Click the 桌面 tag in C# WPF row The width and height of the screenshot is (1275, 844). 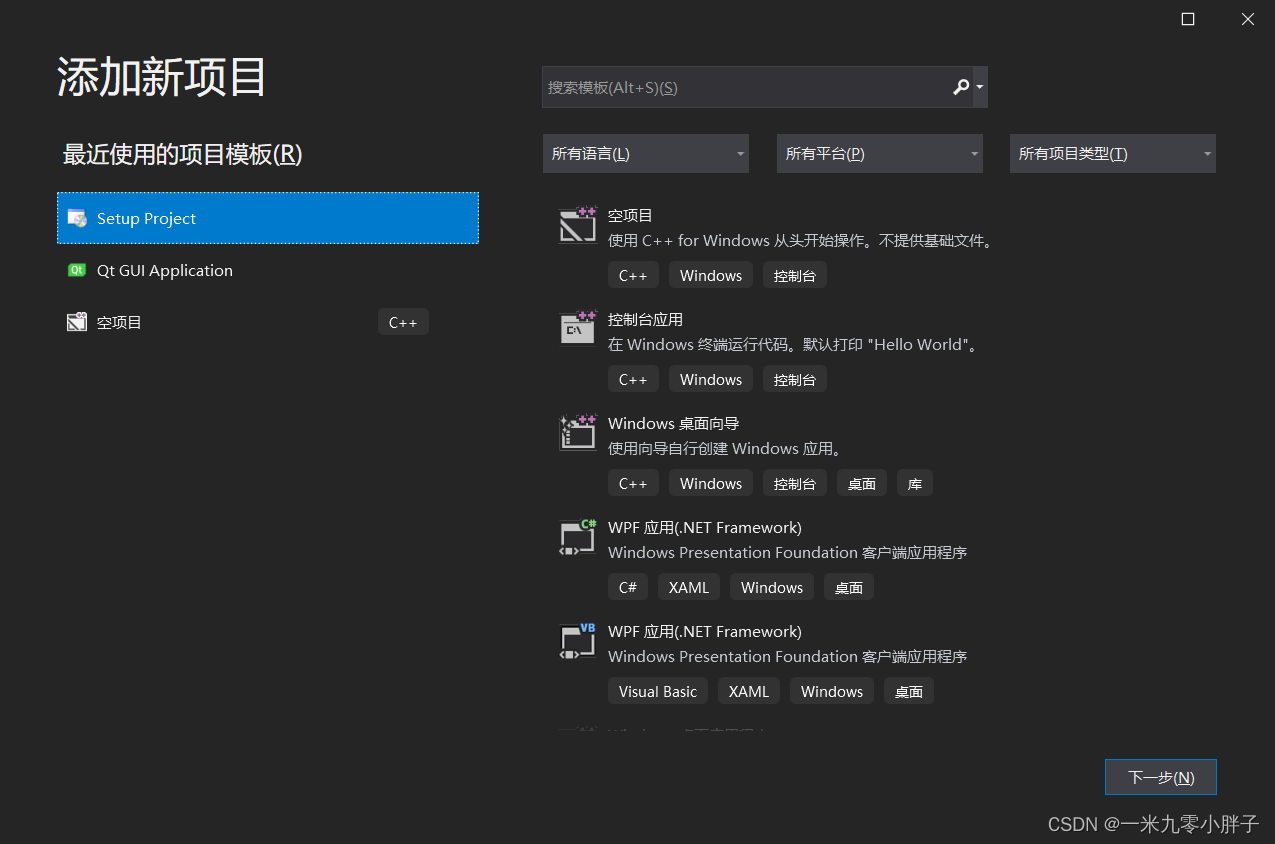pos(849,587)
